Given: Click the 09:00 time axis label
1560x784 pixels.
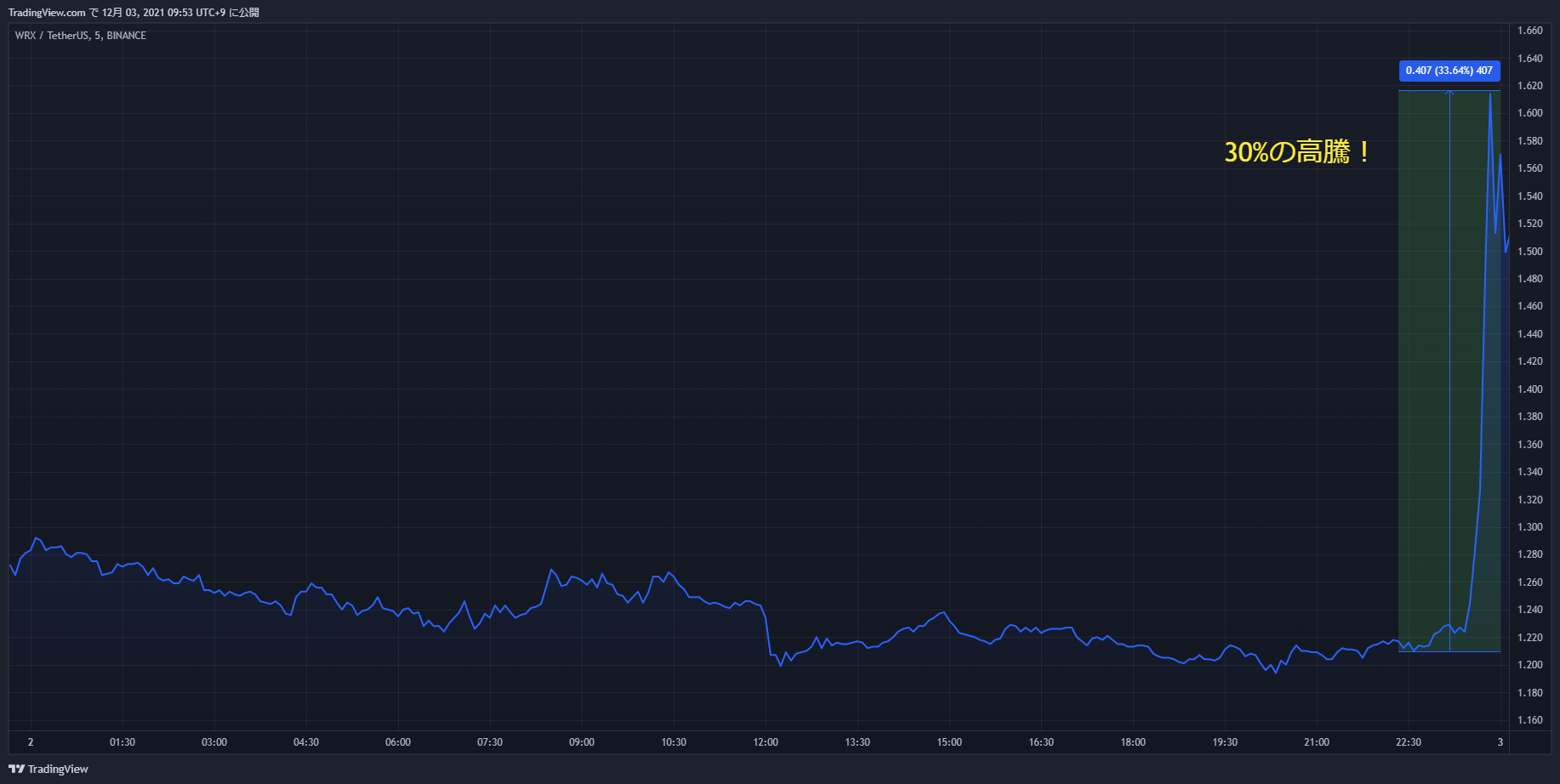Looking at the screenshot, I should click(582, 742).
